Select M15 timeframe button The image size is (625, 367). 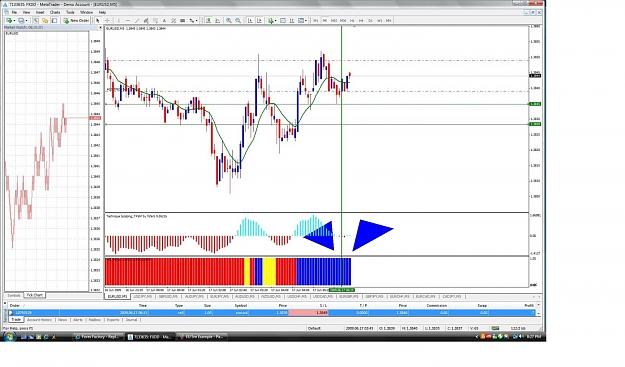click(334, 20)
